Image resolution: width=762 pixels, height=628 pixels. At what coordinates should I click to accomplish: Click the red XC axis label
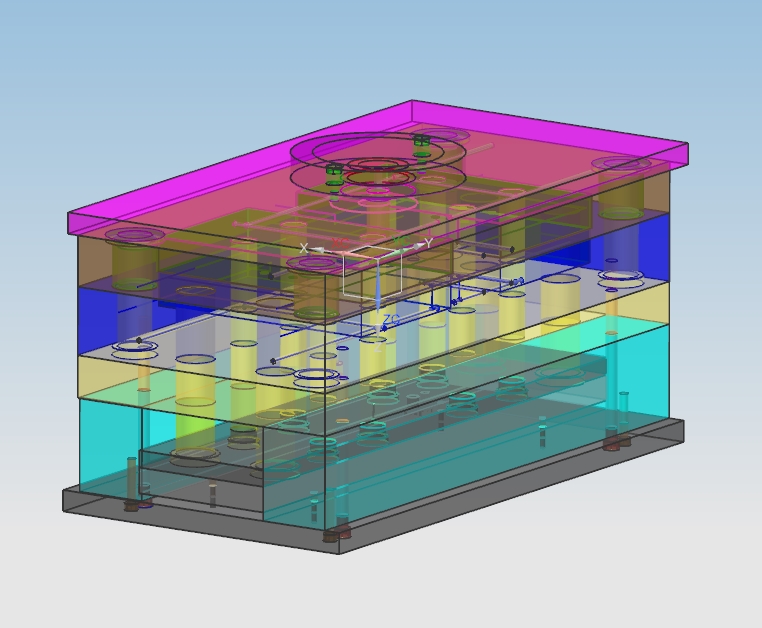click(x=340, y=243)
